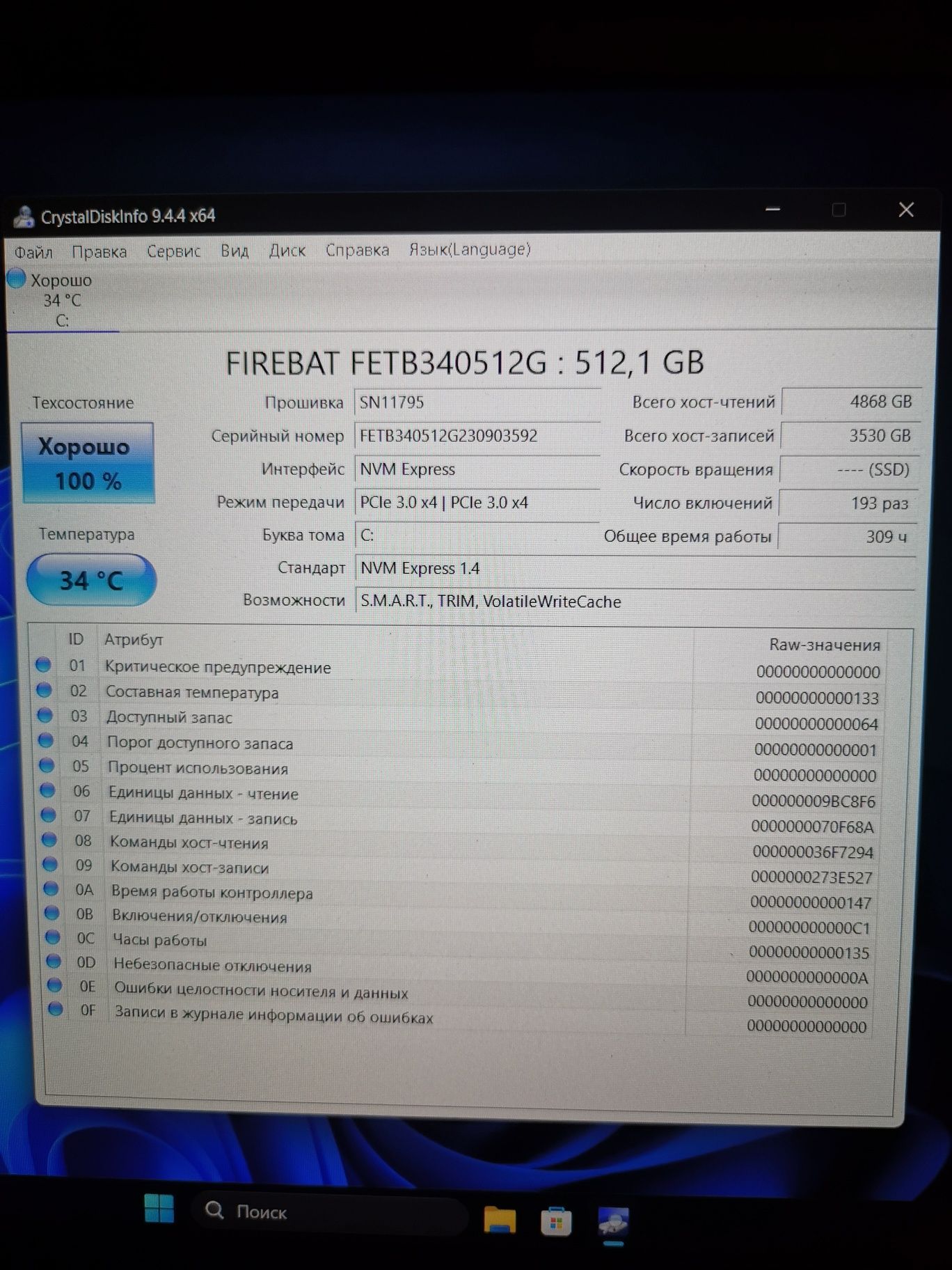
Task: Click the status dot for attribute 03
Action: (x=45, y=715)
